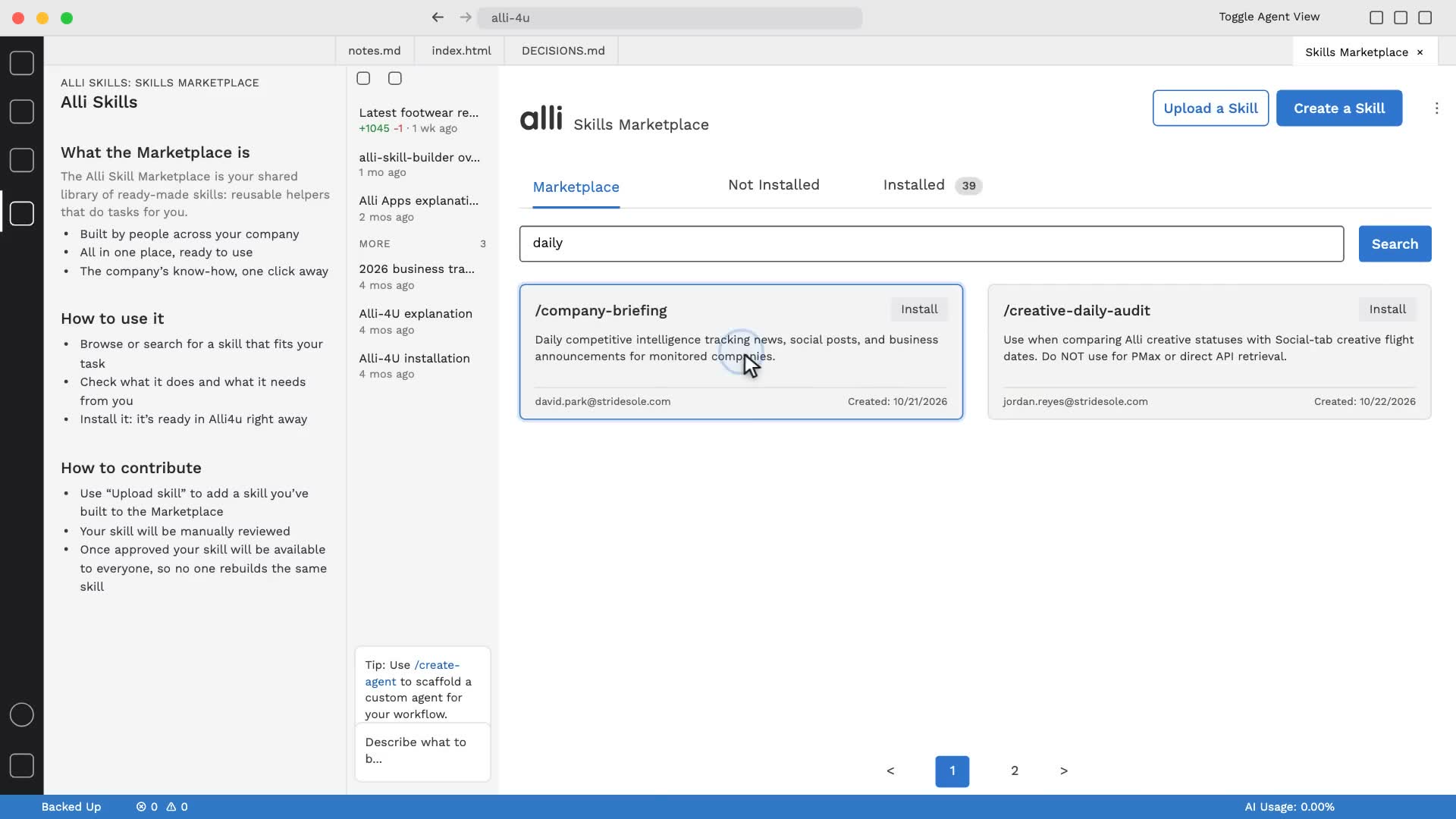1456x819 pixels.
Task: Show the Installed skills tab
Action: (932, 185)
